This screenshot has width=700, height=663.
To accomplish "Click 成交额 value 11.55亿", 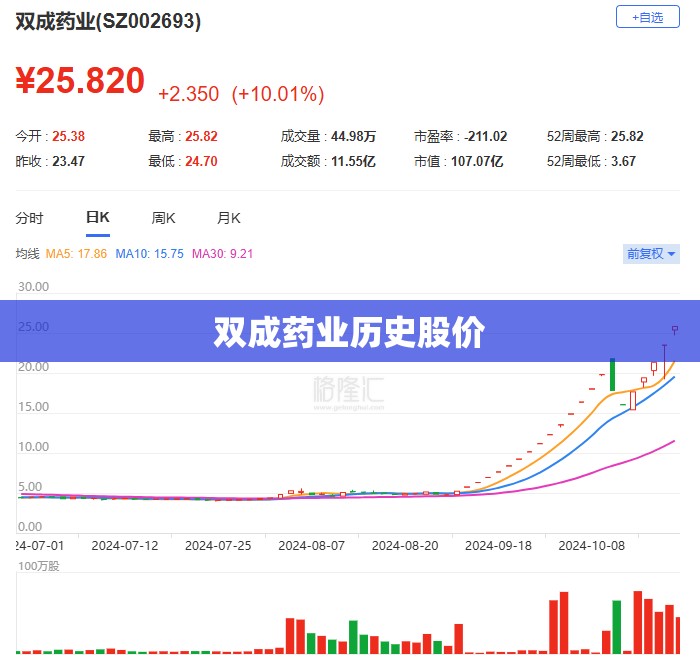I will click(353, 161).
